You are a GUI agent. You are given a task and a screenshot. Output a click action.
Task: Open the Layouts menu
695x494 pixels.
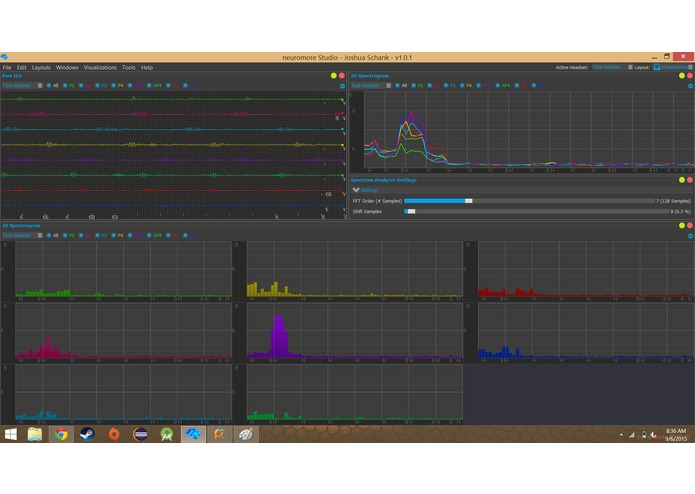(x=41, y=67)
